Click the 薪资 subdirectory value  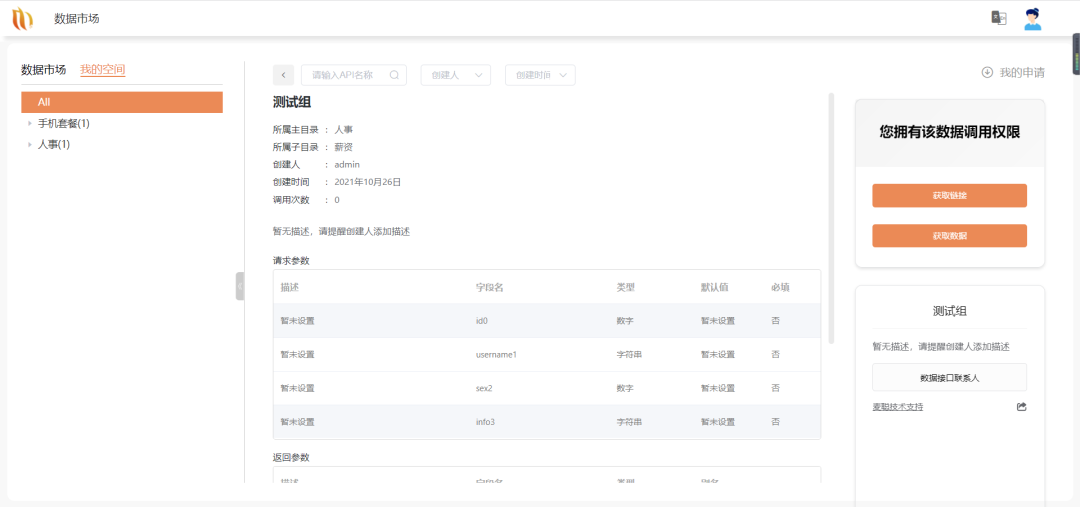click(344, 147)
